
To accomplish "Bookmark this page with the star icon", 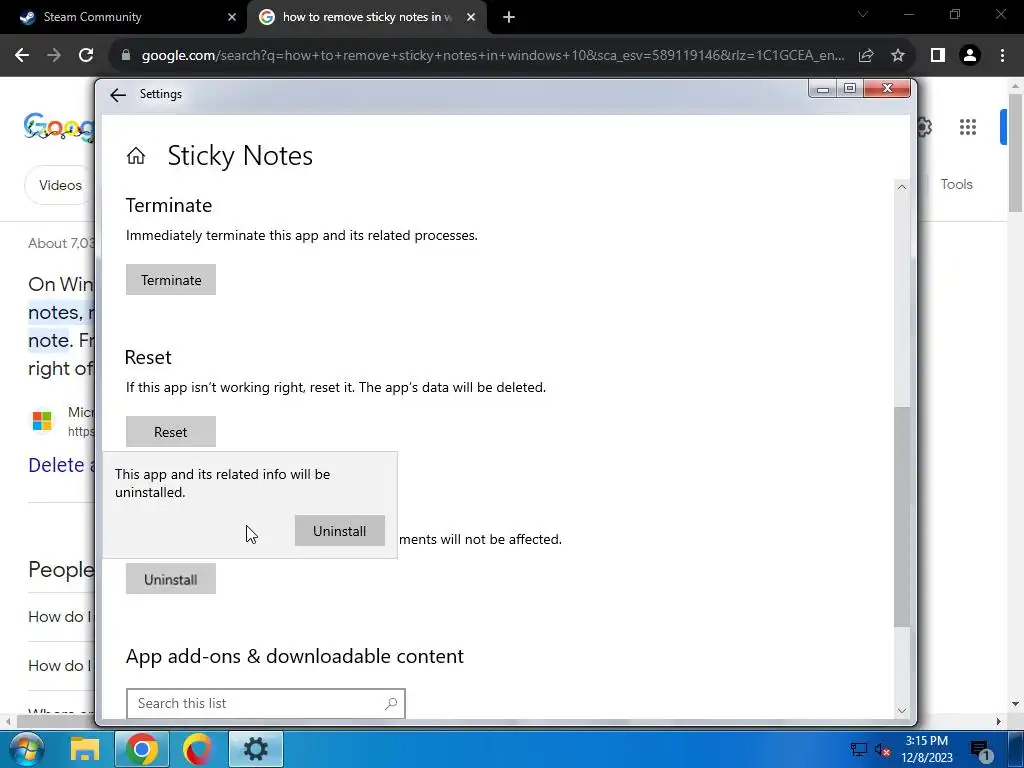I will pyautogui.click(x=898, y=56).
